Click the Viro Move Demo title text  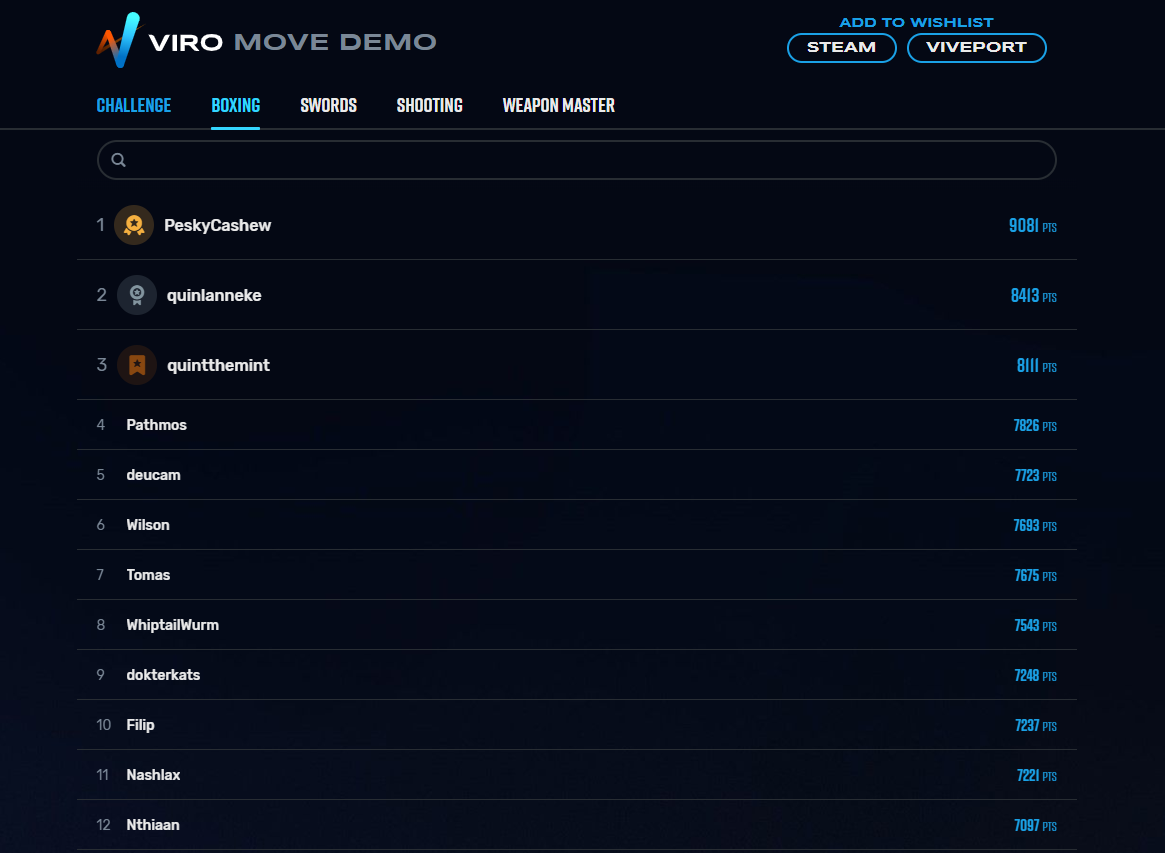click(292, 42)
